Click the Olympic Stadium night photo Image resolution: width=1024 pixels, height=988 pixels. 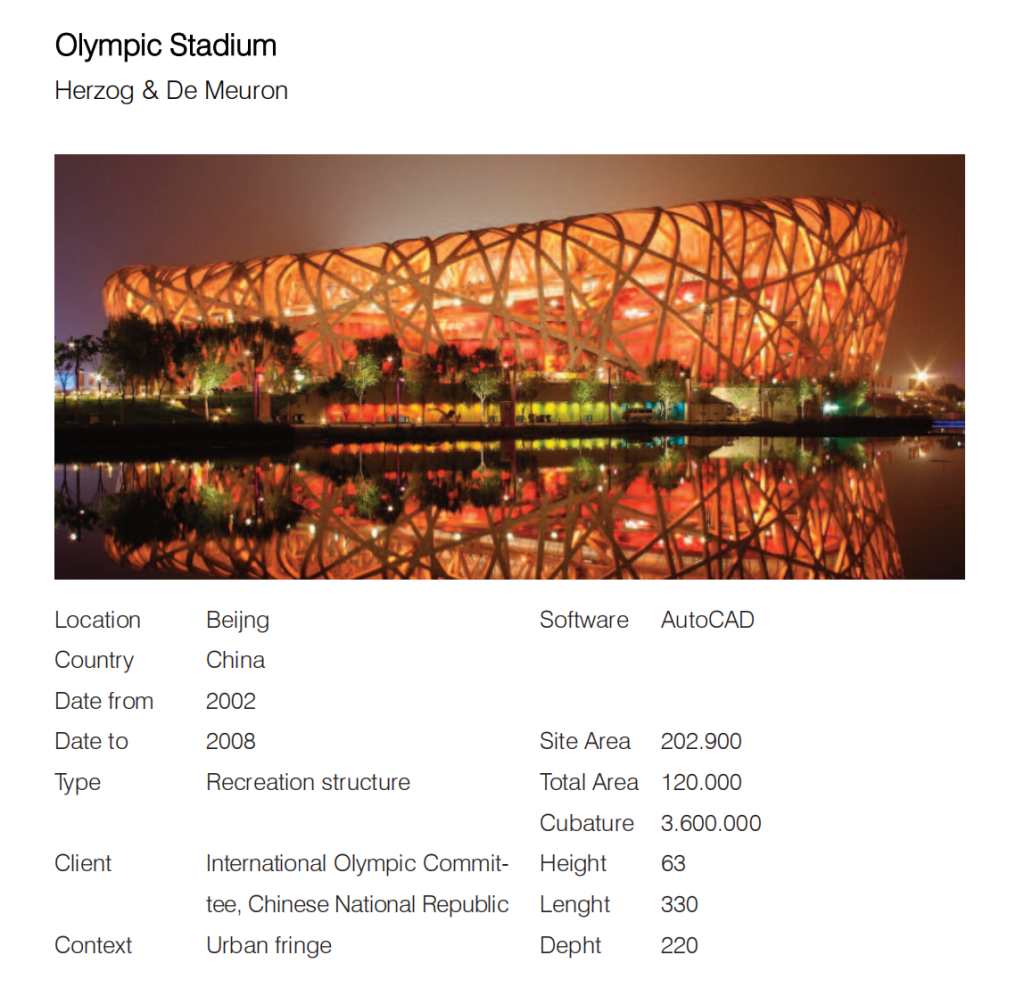tap(509, 366)
